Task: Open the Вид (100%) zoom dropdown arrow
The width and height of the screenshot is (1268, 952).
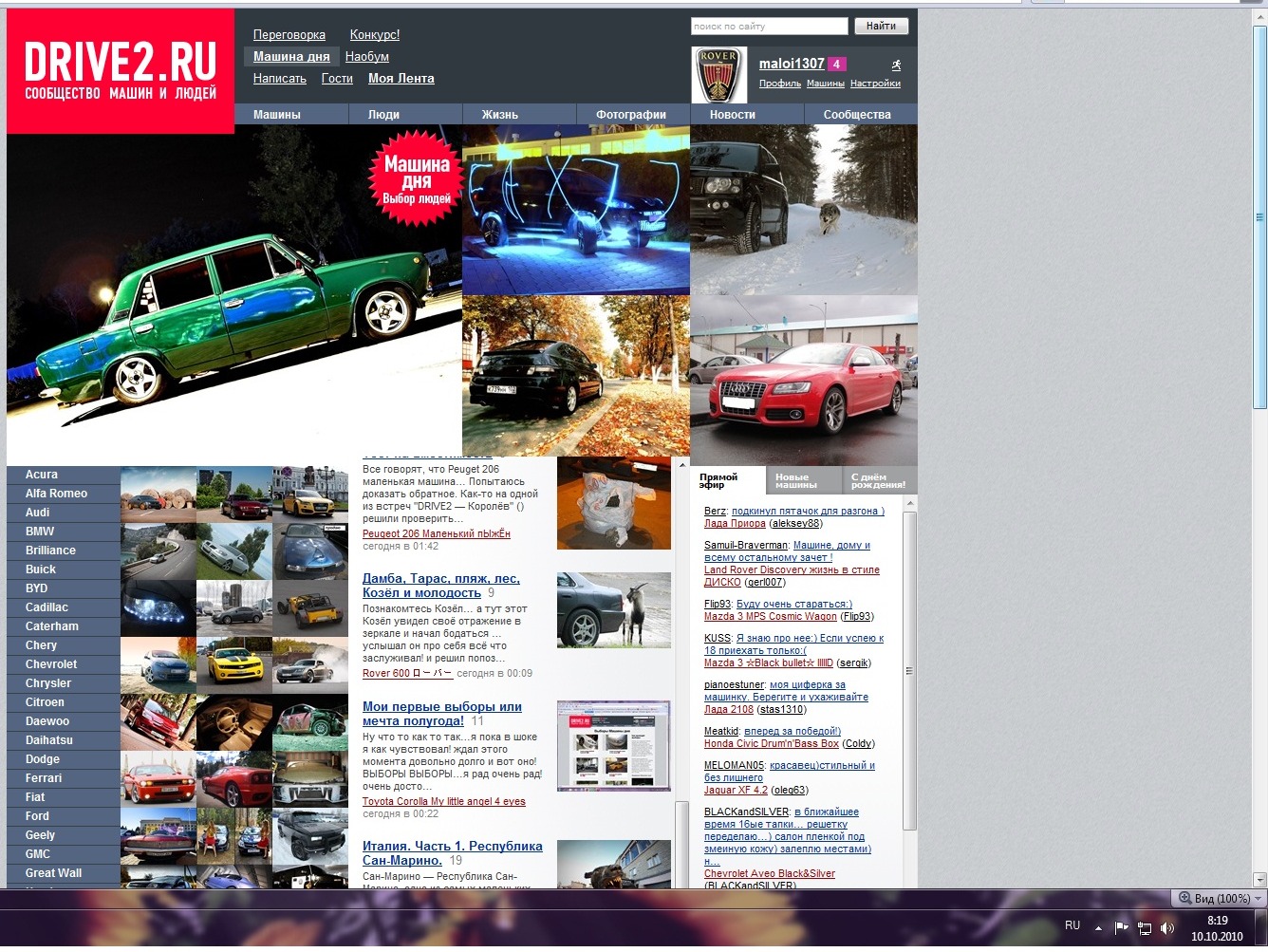Action: point(1259,899)
